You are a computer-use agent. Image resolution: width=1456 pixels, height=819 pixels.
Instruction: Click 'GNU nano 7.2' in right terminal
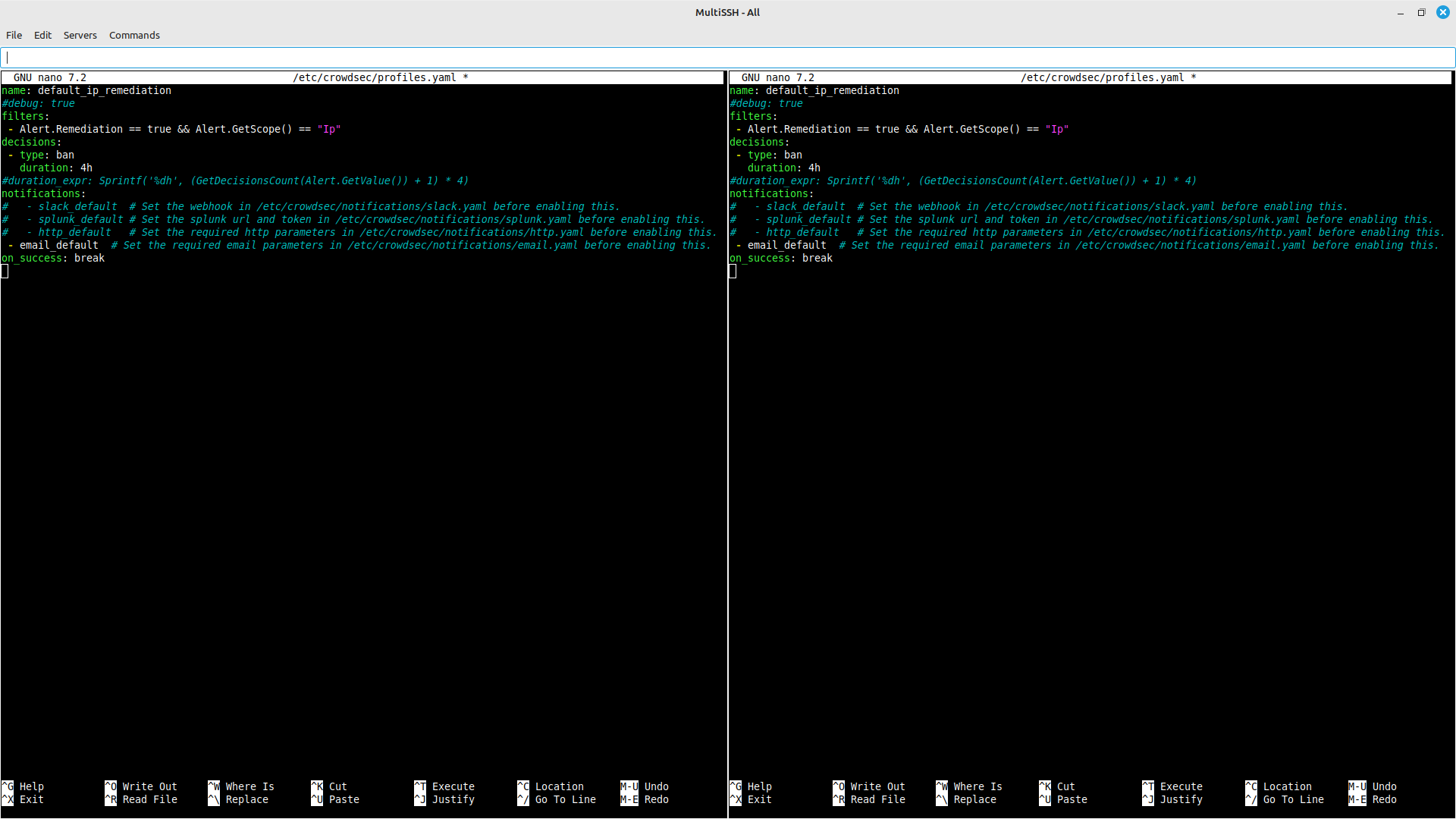click(778, 77)
